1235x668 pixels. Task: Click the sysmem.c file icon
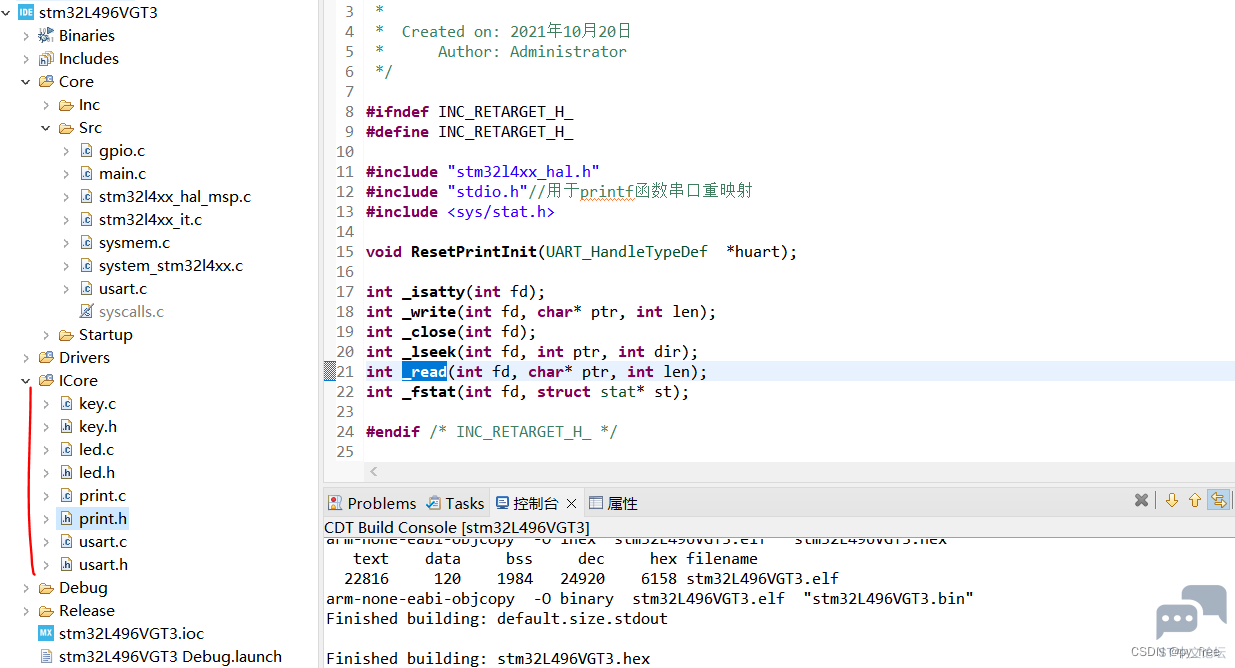(x=87, y=243)
